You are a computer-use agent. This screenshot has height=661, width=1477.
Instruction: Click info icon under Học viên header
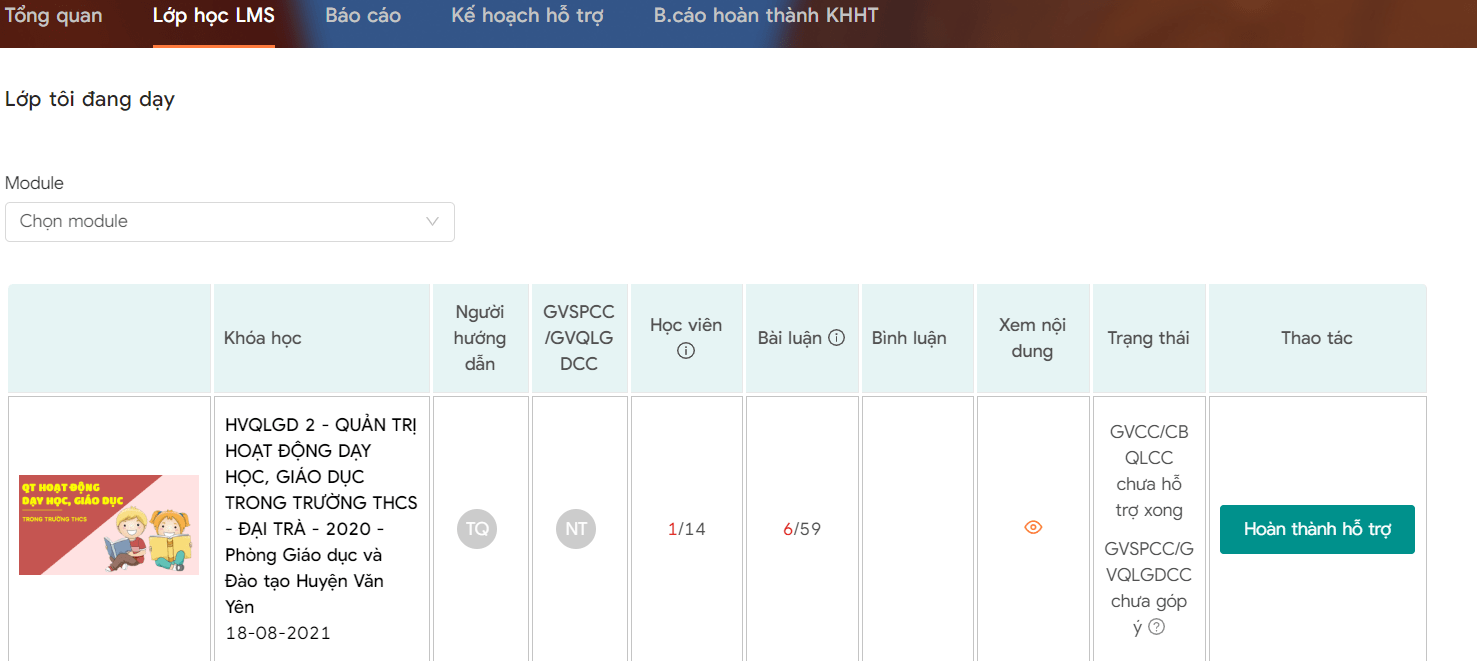686,351
